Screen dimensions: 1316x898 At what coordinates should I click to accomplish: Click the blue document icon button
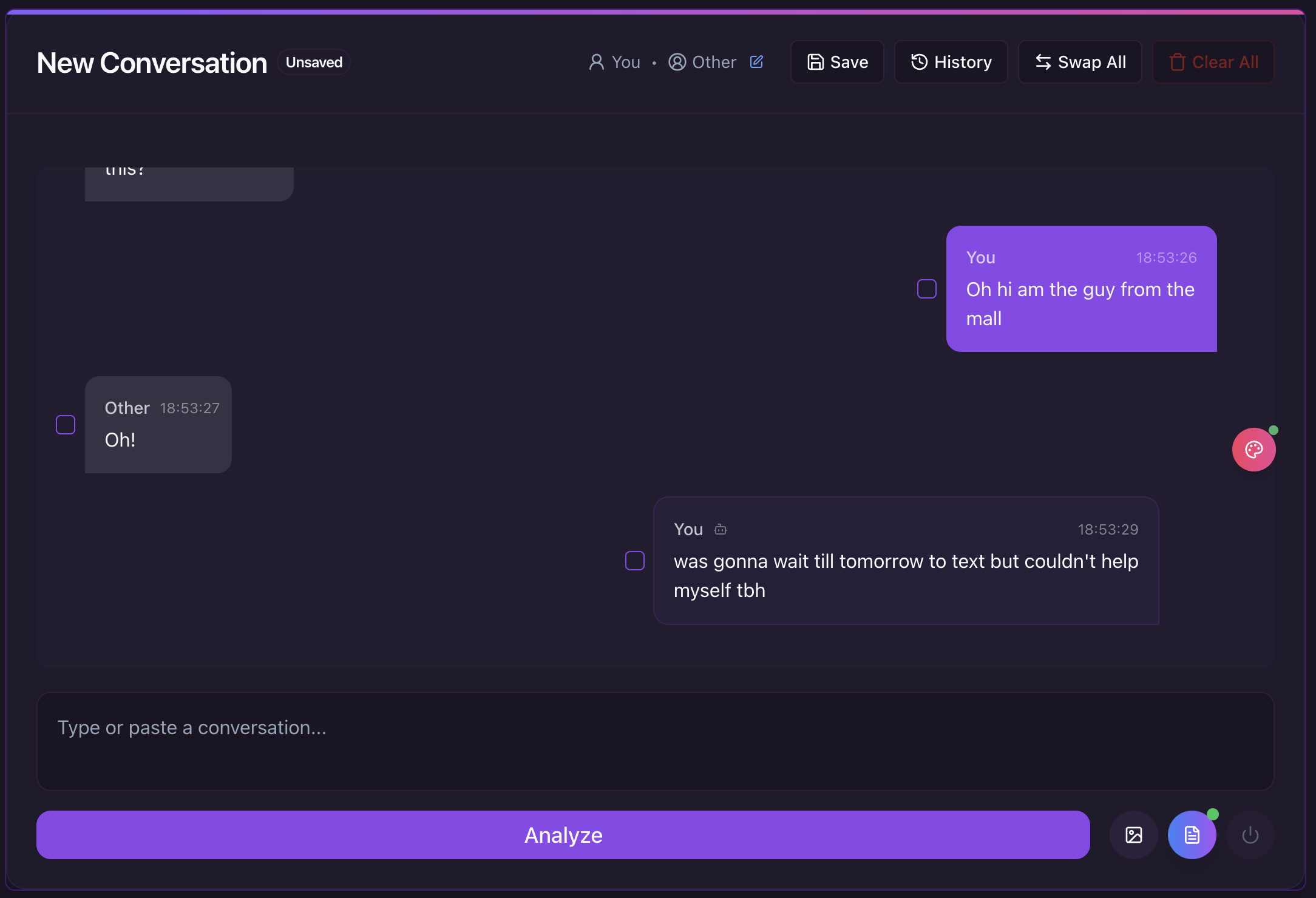coord(1192,835)
